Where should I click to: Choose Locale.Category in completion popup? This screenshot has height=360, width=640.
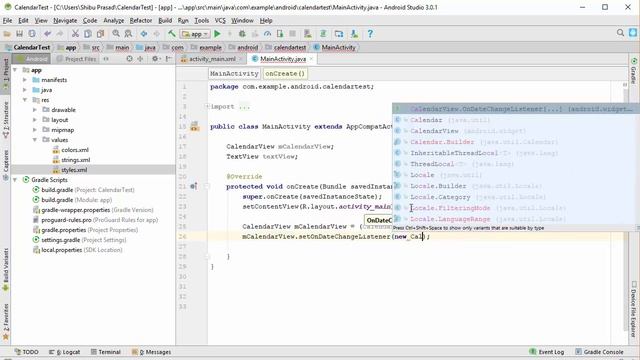[516, 197]
